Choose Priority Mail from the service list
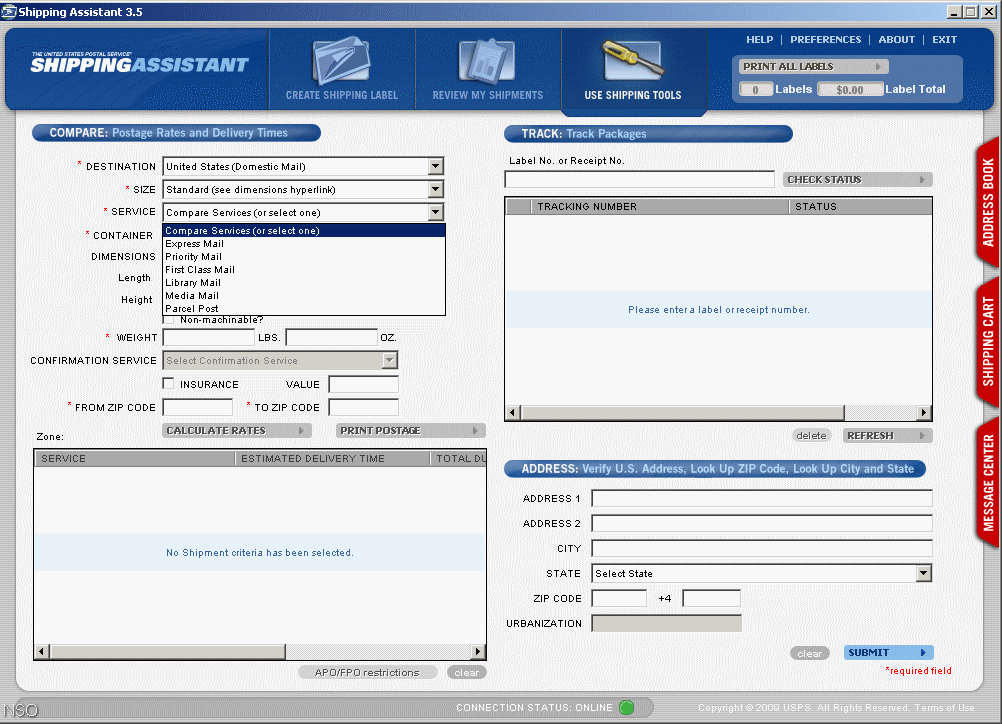 tap(194, 257)
